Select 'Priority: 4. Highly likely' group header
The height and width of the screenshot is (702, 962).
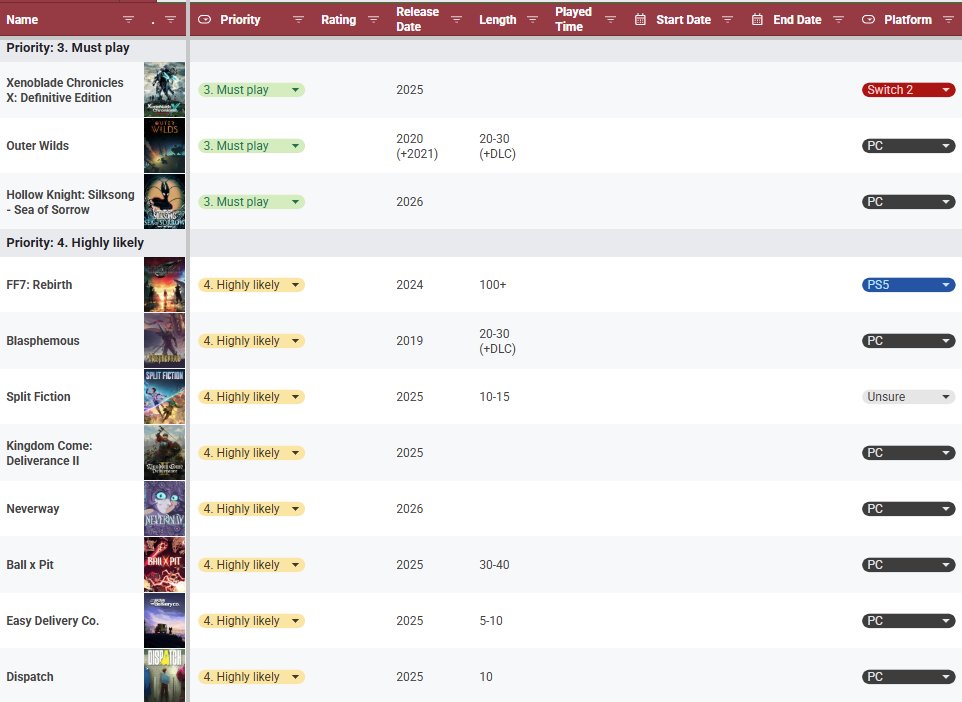(75, 242)
